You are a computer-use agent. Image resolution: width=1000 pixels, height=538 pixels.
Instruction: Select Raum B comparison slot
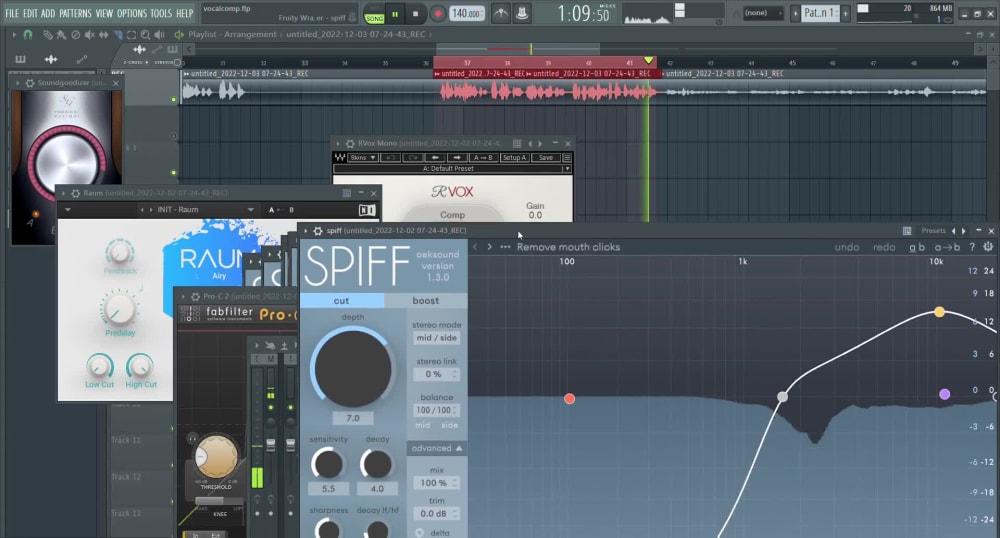tap(291, 210)
